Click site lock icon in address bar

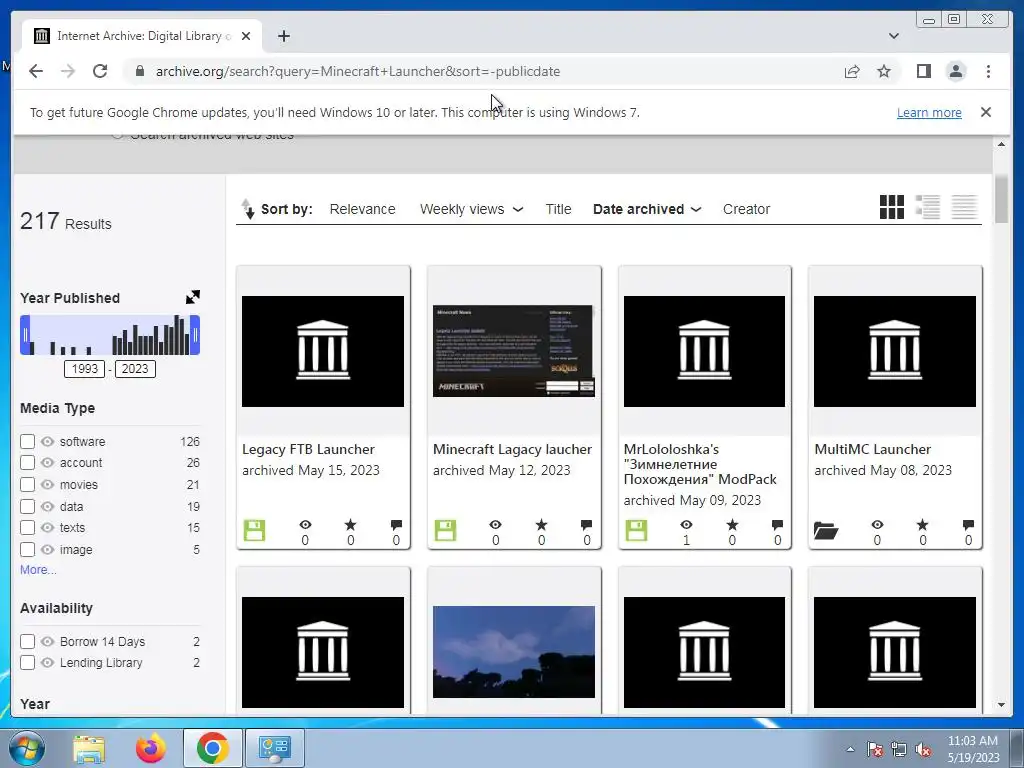(x=139, y=71)
